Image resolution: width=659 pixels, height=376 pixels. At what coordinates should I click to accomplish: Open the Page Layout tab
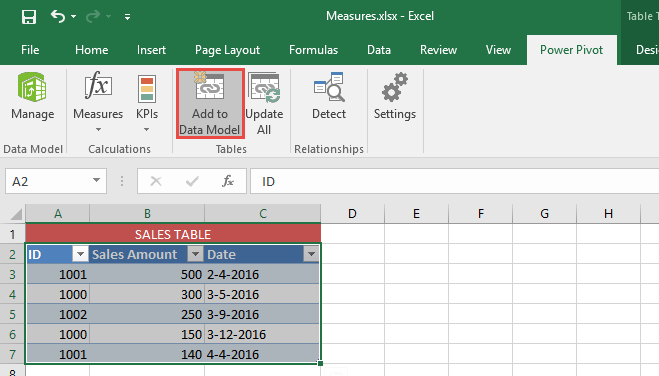tap(227, 50)
